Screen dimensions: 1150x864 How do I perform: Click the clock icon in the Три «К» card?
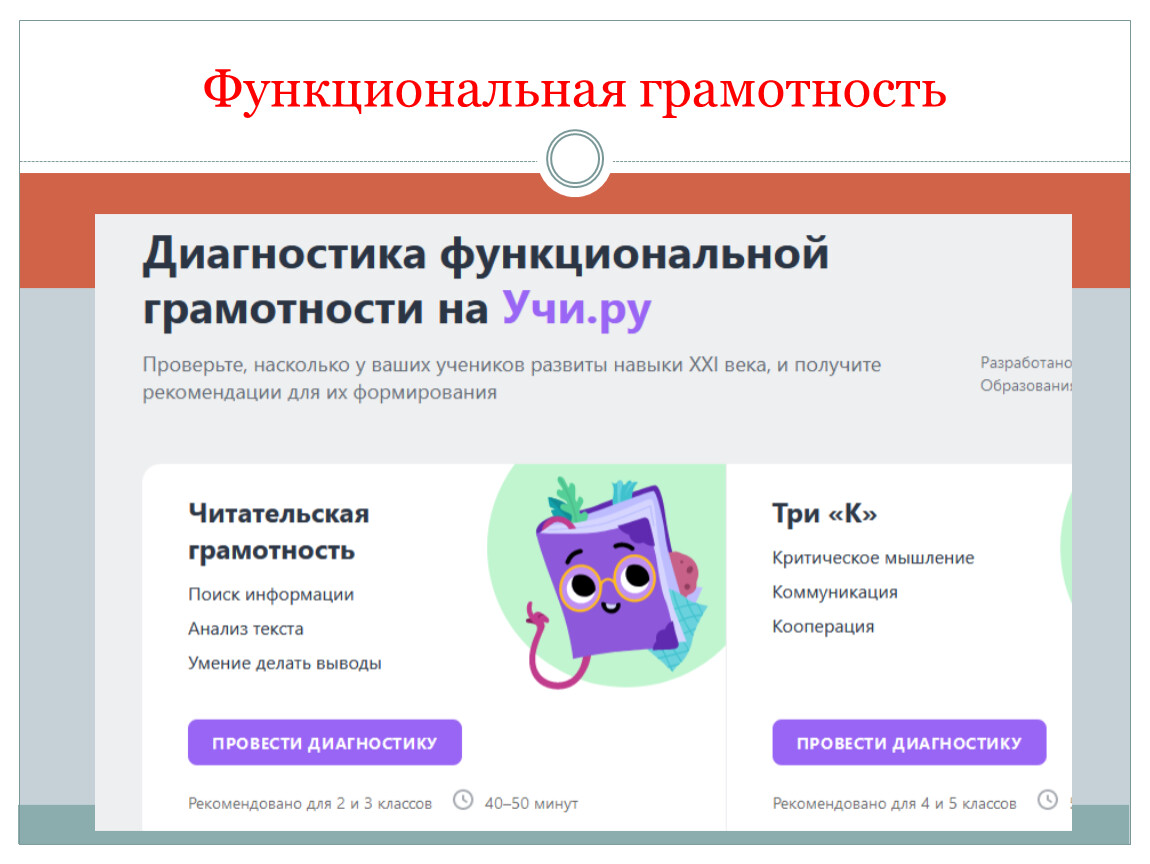click(x=1047, y=800)
